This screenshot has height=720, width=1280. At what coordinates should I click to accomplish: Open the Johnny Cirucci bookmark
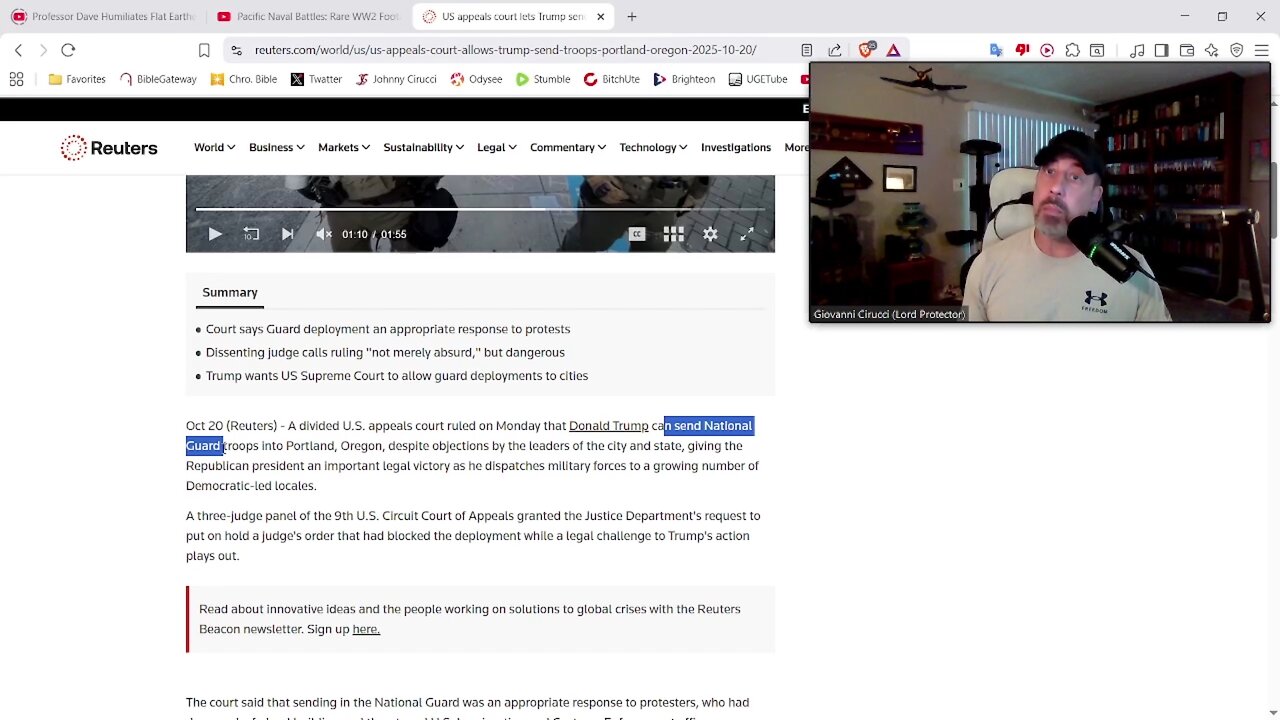[395, 79]
